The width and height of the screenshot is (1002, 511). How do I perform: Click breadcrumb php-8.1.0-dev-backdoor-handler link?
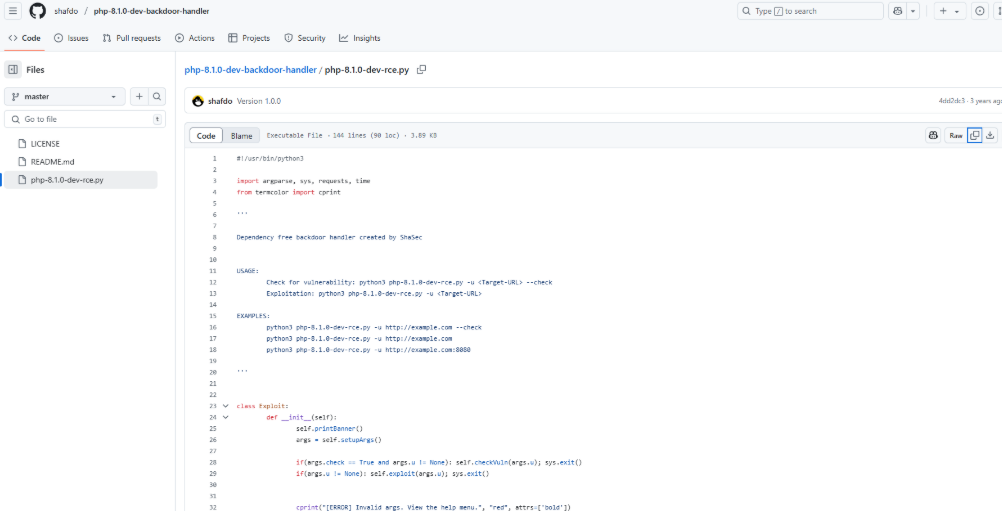tap(250, 70)
